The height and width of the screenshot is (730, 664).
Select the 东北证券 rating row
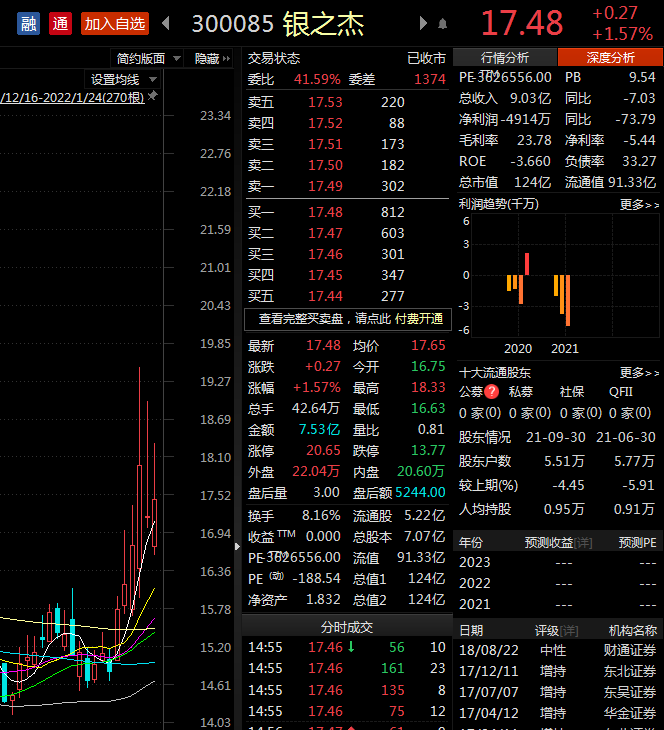[x=557, y=671]
